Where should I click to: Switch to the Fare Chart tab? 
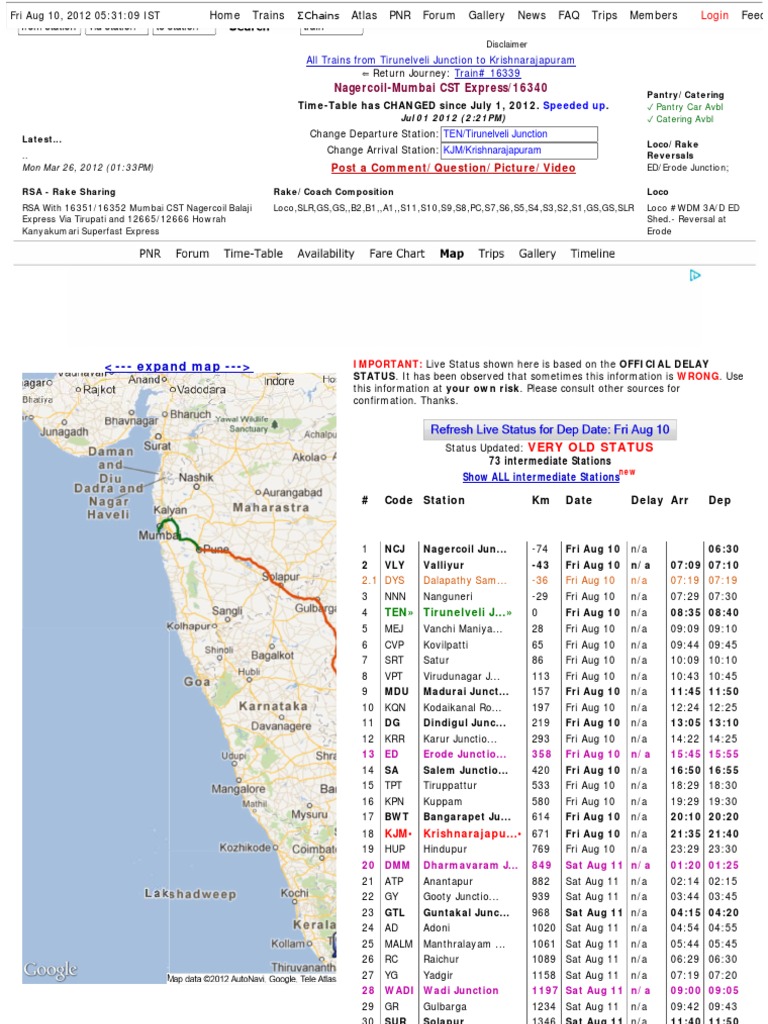coord(396,253)
